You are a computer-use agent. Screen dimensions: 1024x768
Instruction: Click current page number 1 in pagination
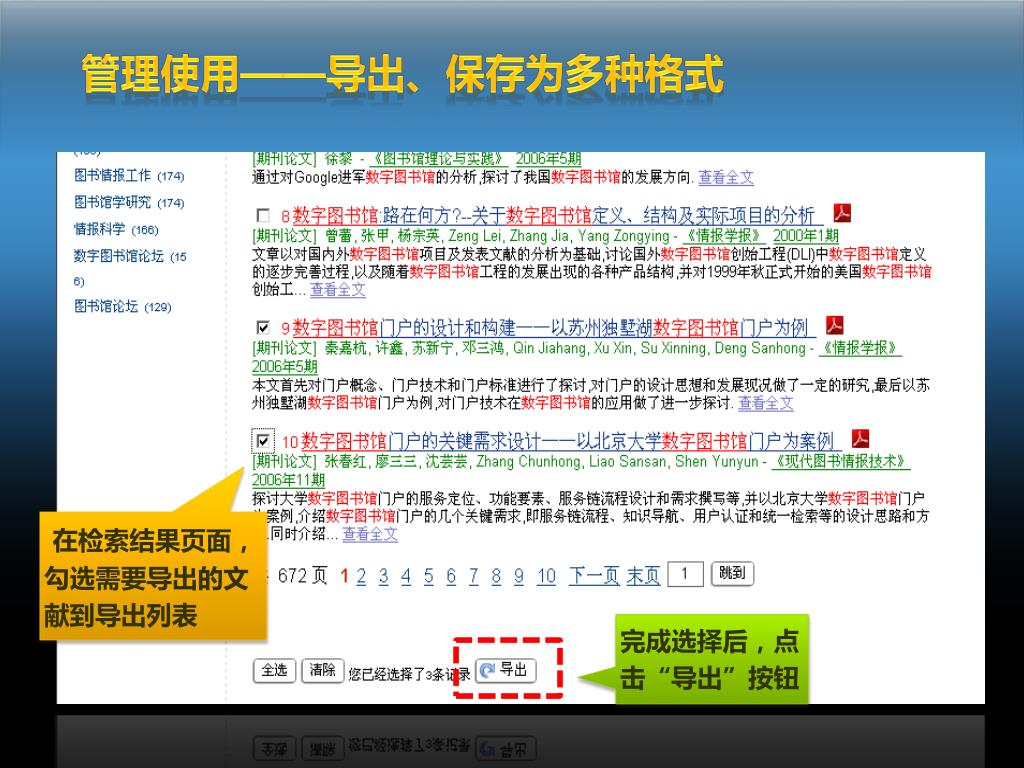[x=345, y=576]
